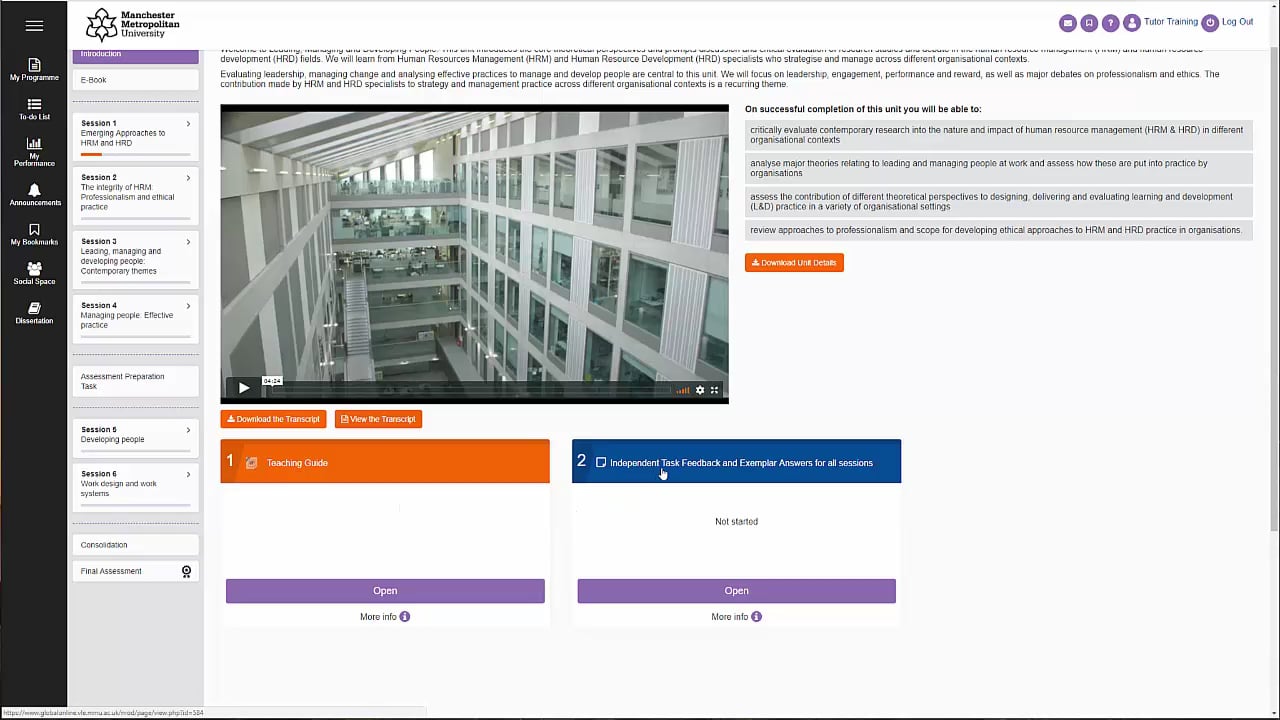Play the introduction video
This screenshot has height=720, width=1280.
click(243, 389)
